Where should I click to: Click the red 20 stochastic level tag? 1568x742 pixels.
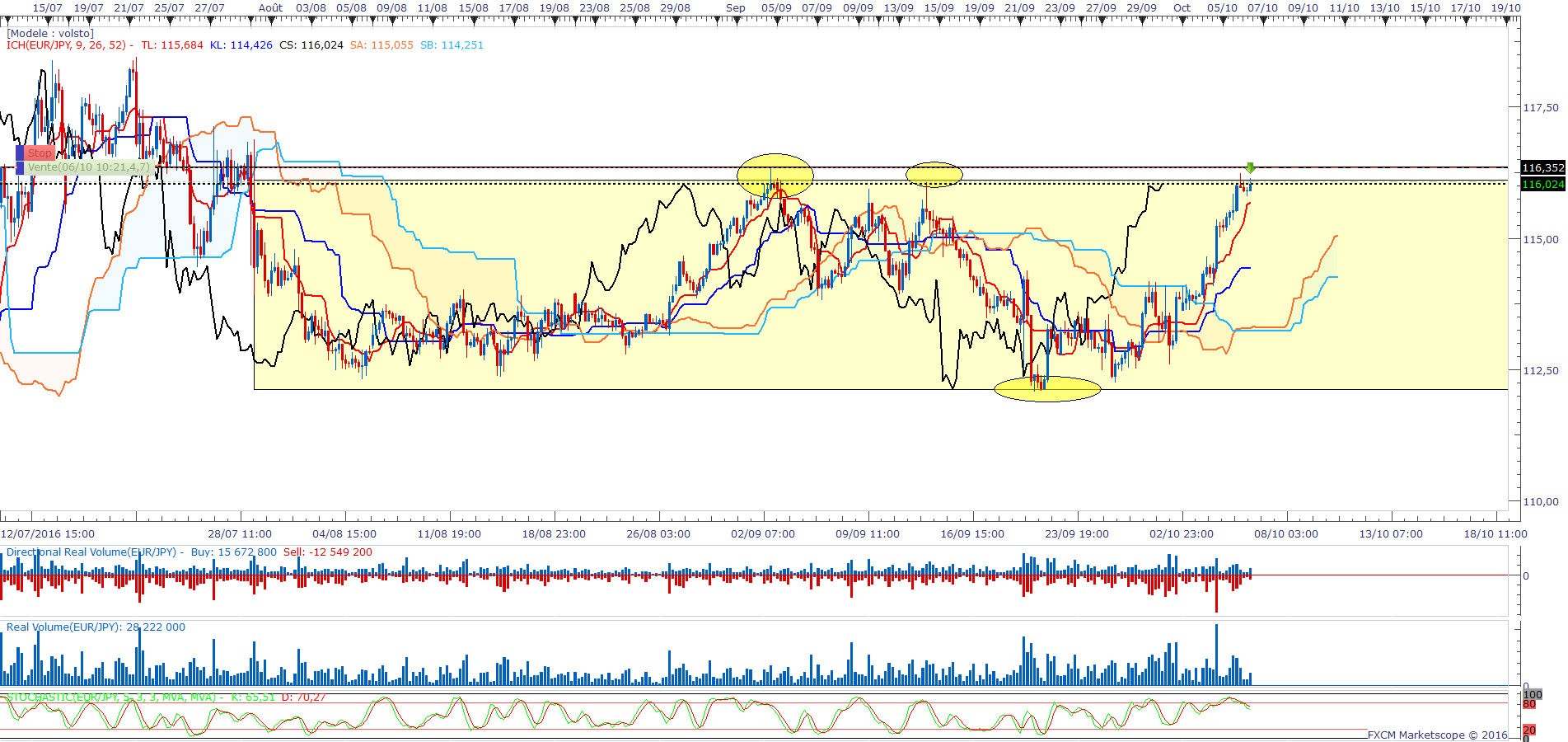click(x=1529, y=730)
